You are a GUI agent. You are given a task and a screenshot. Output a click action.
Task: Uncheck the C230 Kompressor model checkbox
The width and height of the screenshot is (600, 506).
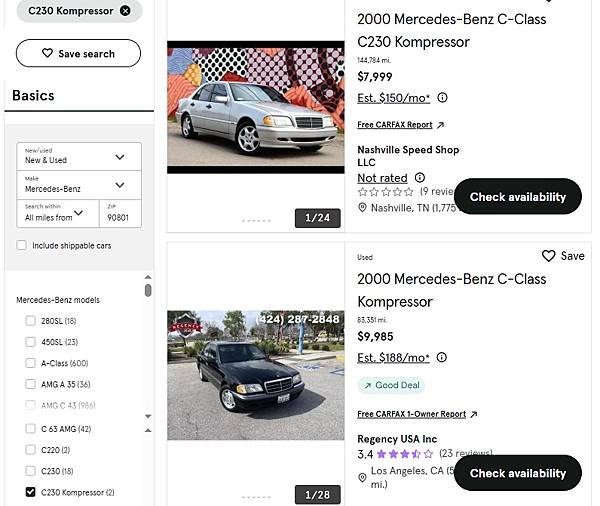(30, 492)
